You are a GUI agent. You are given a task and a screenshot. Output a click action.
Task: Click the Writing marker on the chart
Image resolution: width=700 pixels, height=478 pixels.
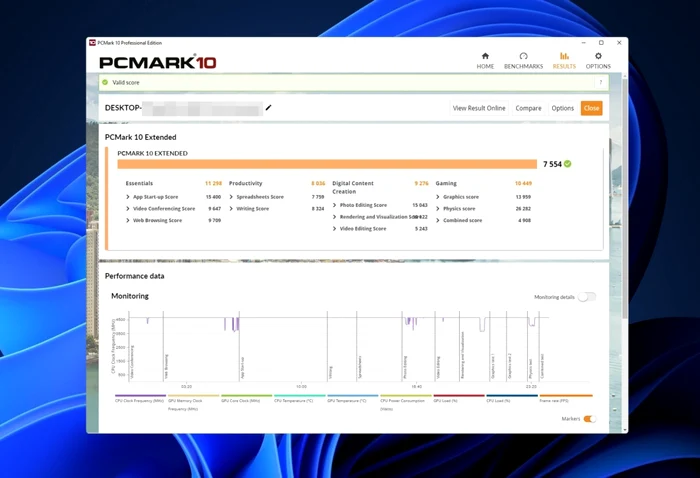tap(330, 373)
